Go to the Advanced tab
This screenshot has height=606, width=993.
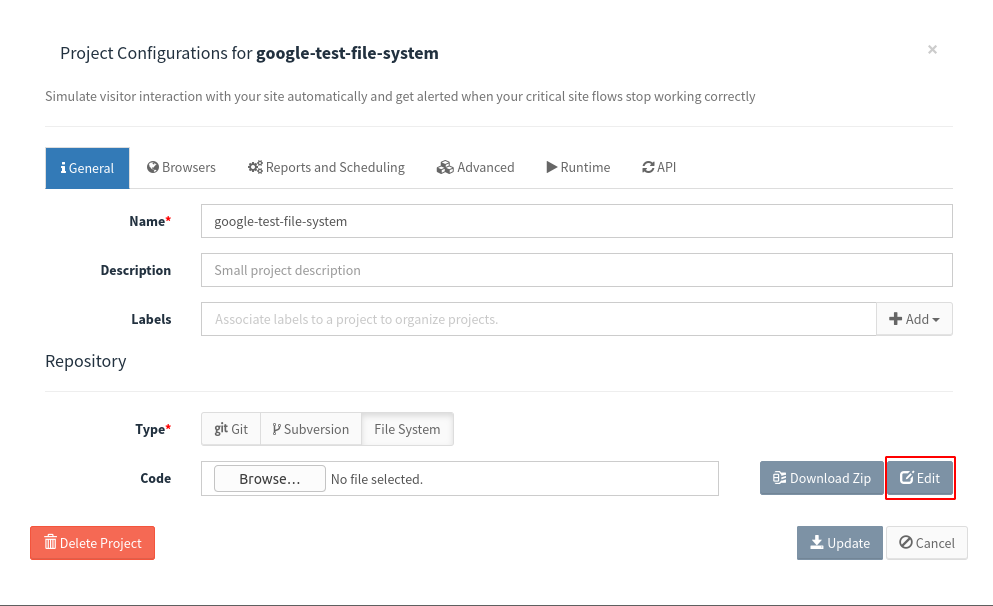[476, 168]
